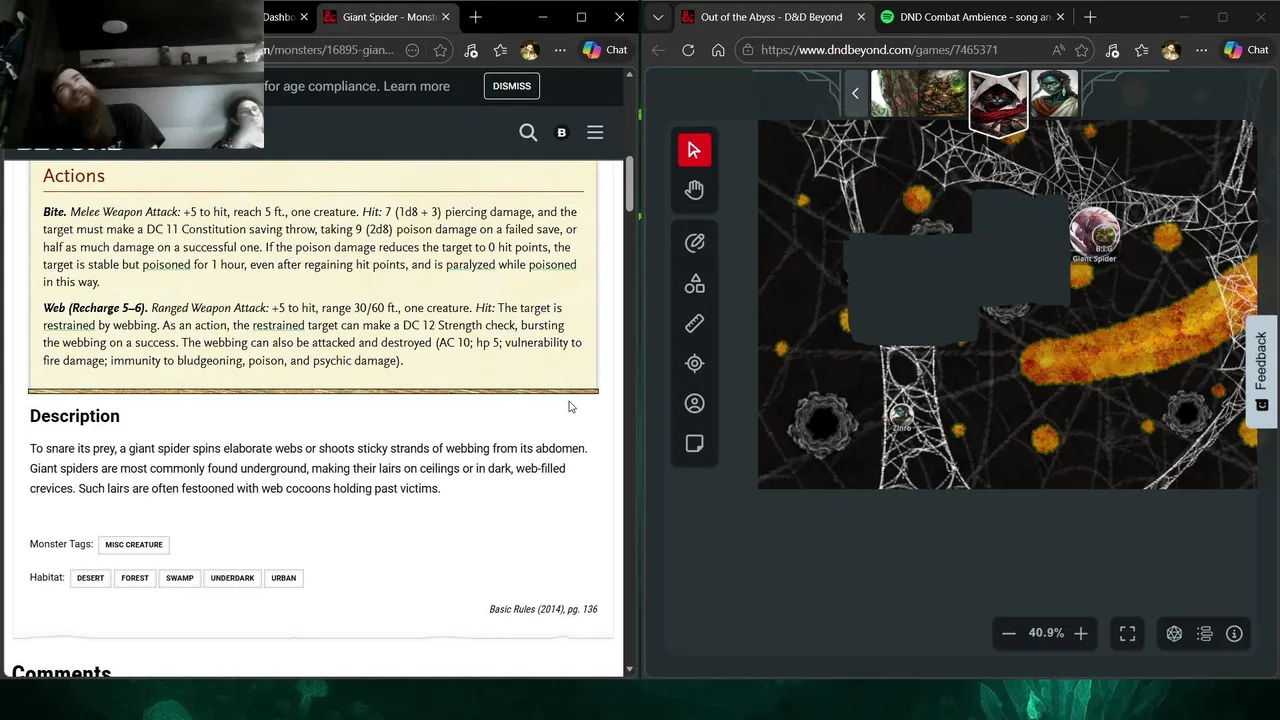Select the sticky note tool
This screenshot has height=720, width=1280.
[x=694, y=444]
